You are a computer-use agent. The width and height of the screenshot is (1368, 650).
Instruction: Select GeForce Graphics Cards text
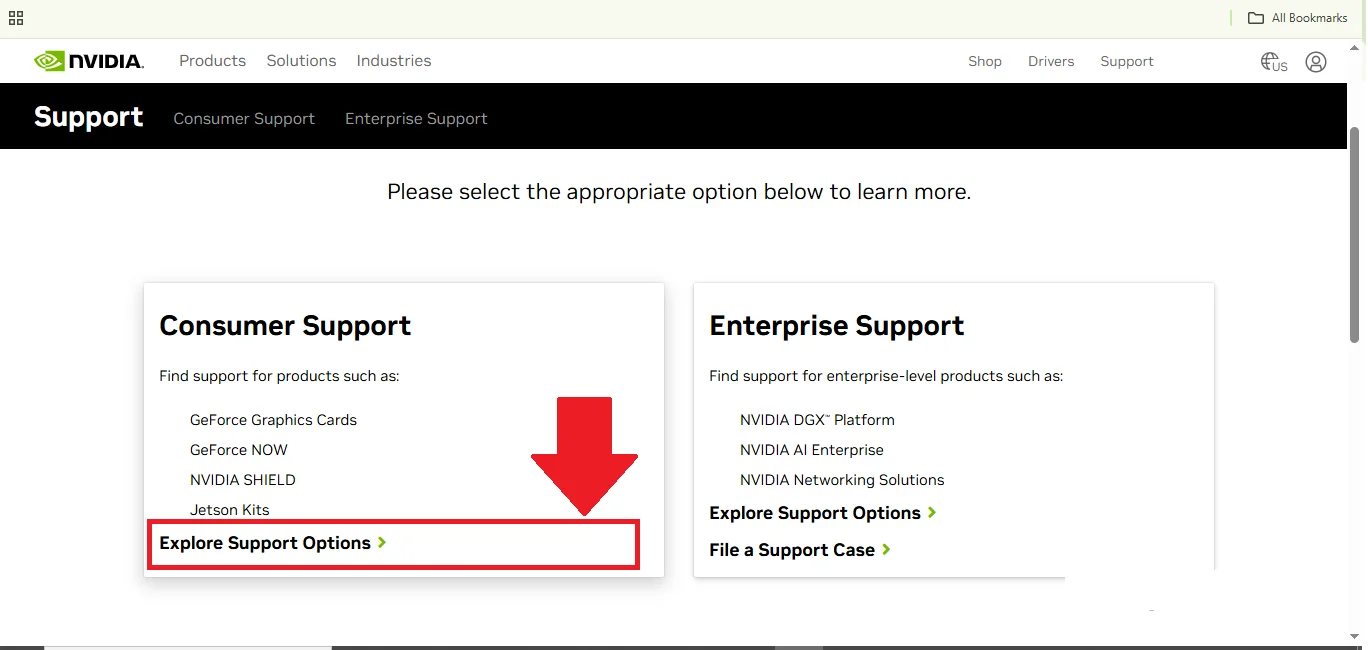273,420
